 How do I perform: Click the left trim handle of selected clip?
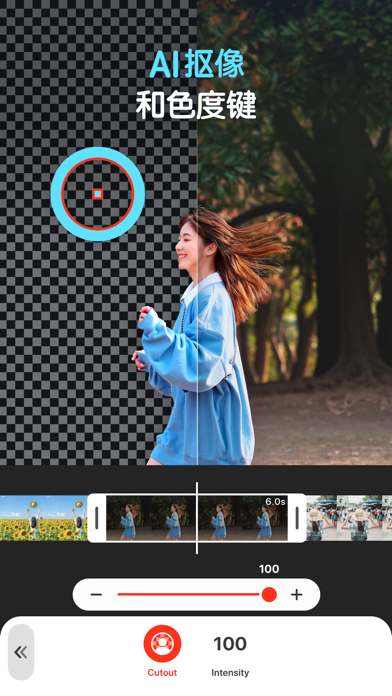(97, 518)
